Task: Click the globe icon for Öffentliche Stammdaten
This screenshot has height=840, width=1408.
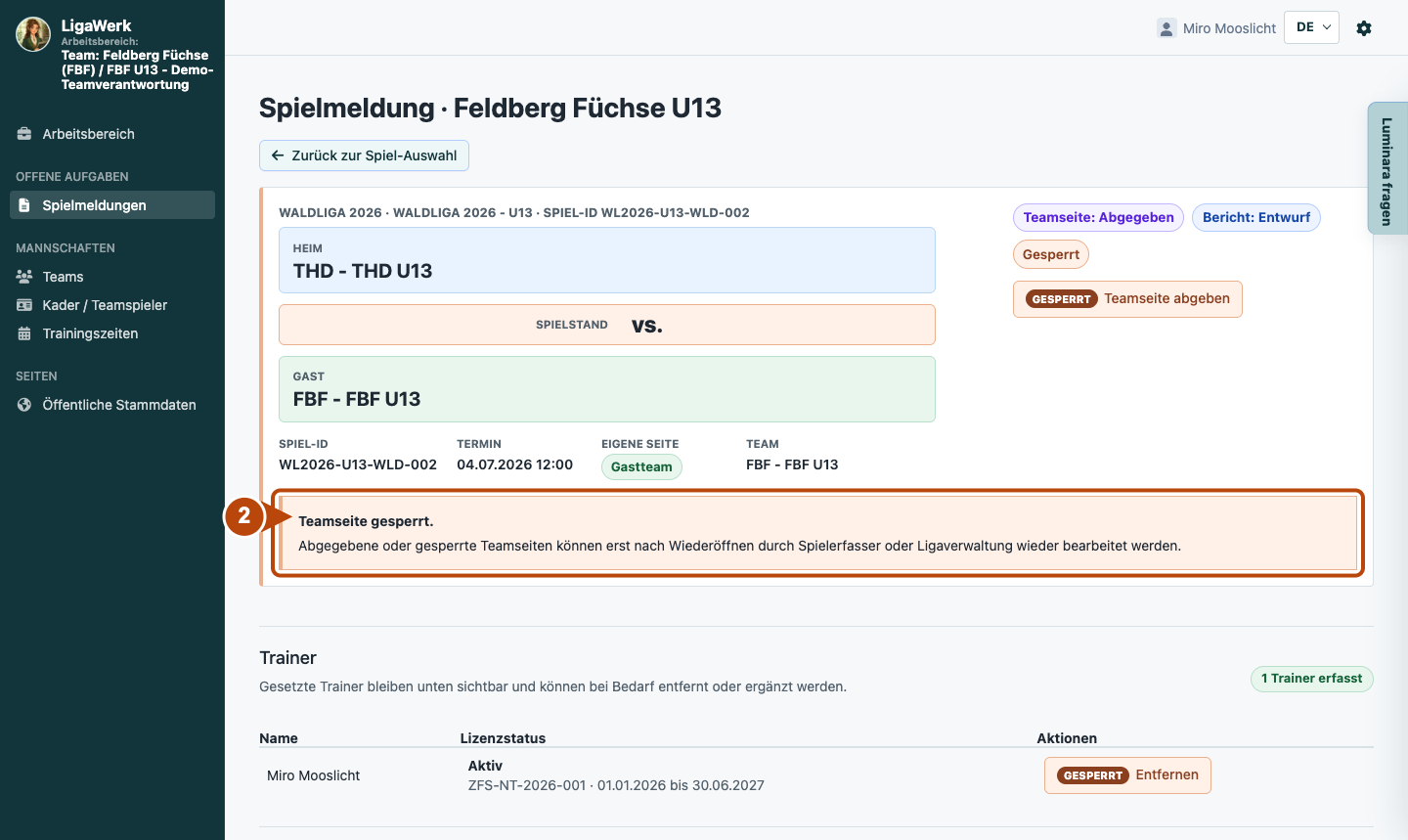Action: (x=24, y=405)
